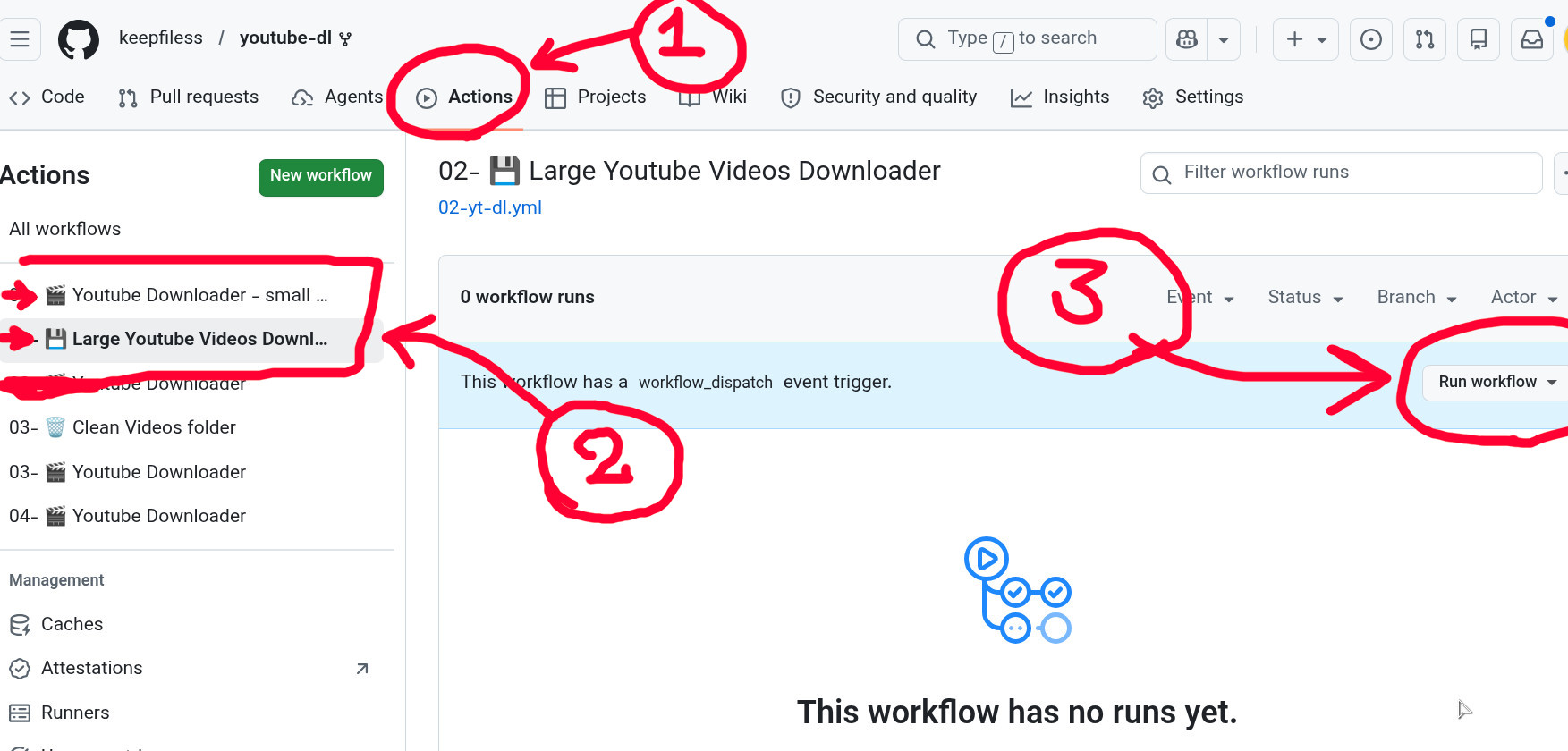Click the fork icon beside youtube-dl
This screenshot has width=1568, height=751.
point(345,39)
